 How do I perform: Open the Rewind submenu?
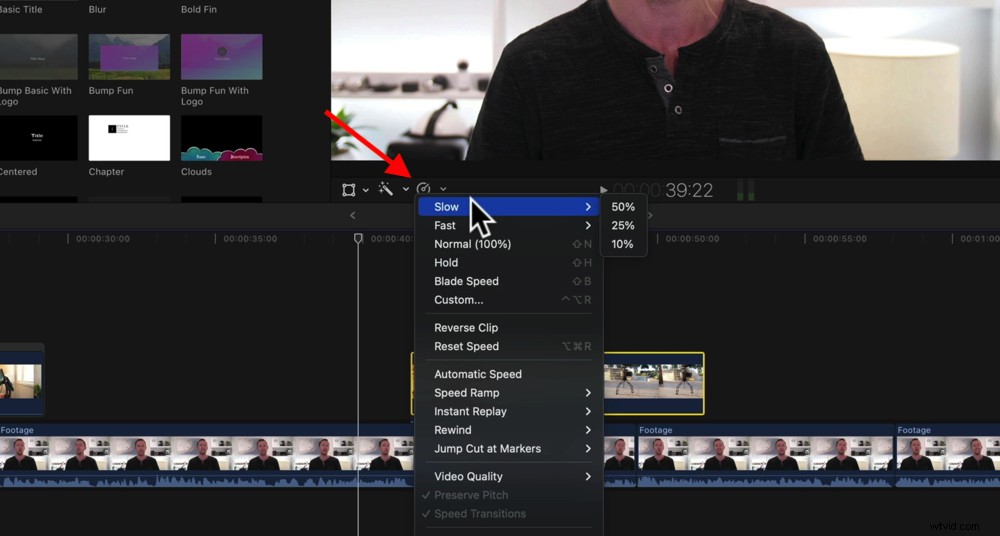point(508,429)
